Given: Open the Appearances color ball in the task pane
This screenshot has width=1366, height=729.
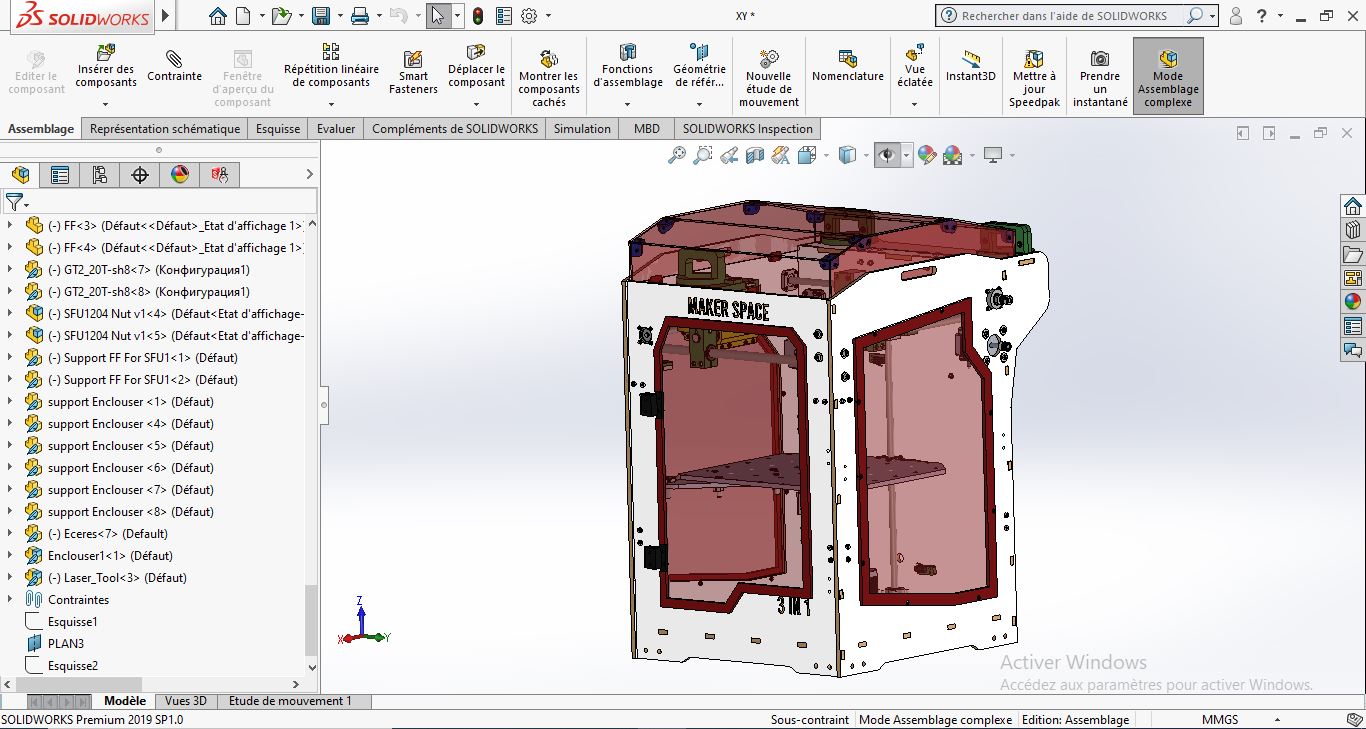Looking at the screenshot, I should point(1352,301).
